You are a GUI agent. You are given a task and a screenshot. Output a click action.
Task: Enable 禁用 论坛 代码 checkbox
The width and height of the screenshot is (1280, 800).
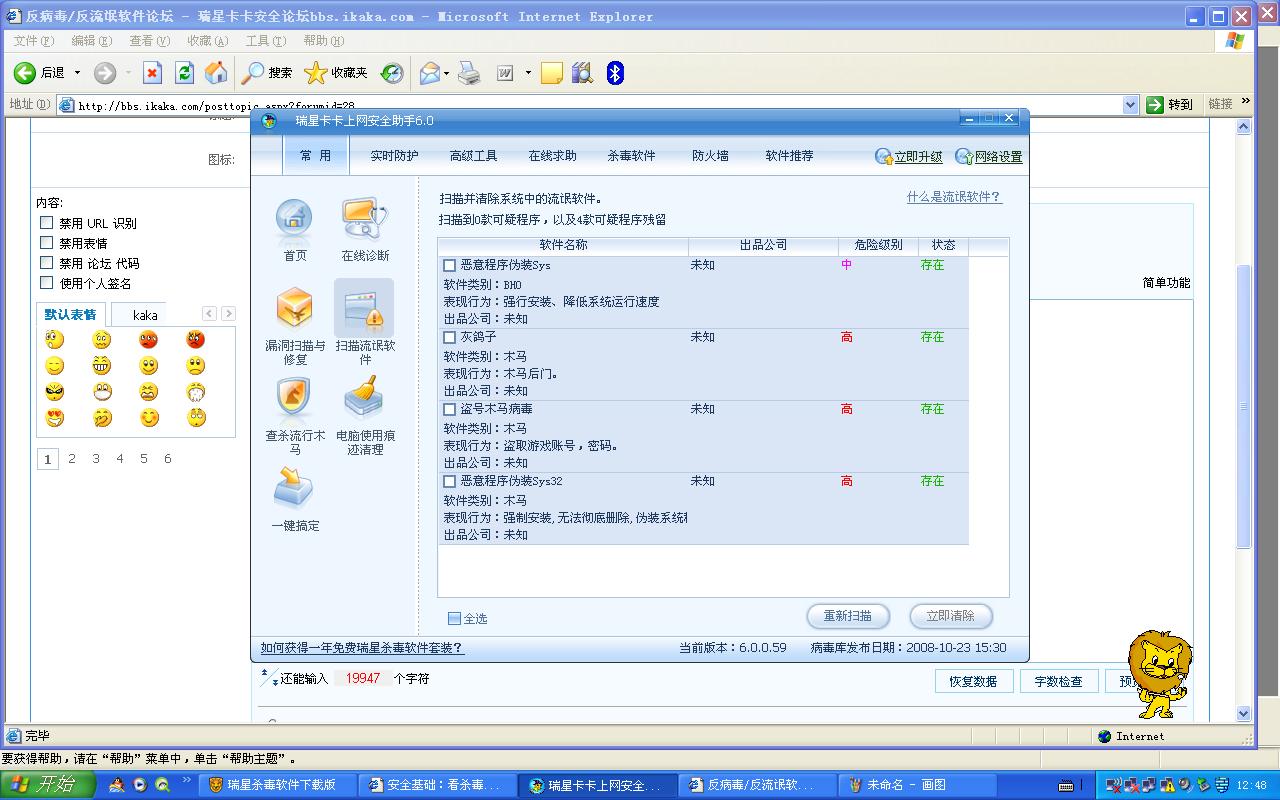click(x=46, y=263)
